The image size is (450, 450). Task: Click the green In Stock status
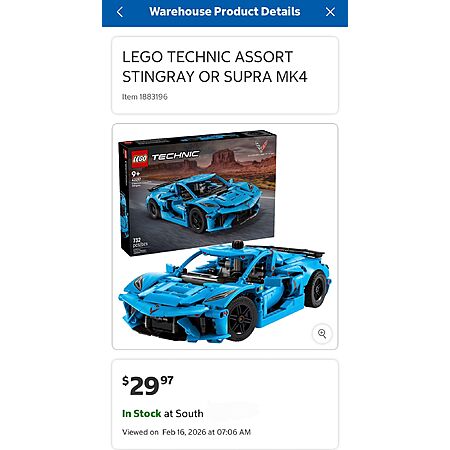[x=142, y=414]
